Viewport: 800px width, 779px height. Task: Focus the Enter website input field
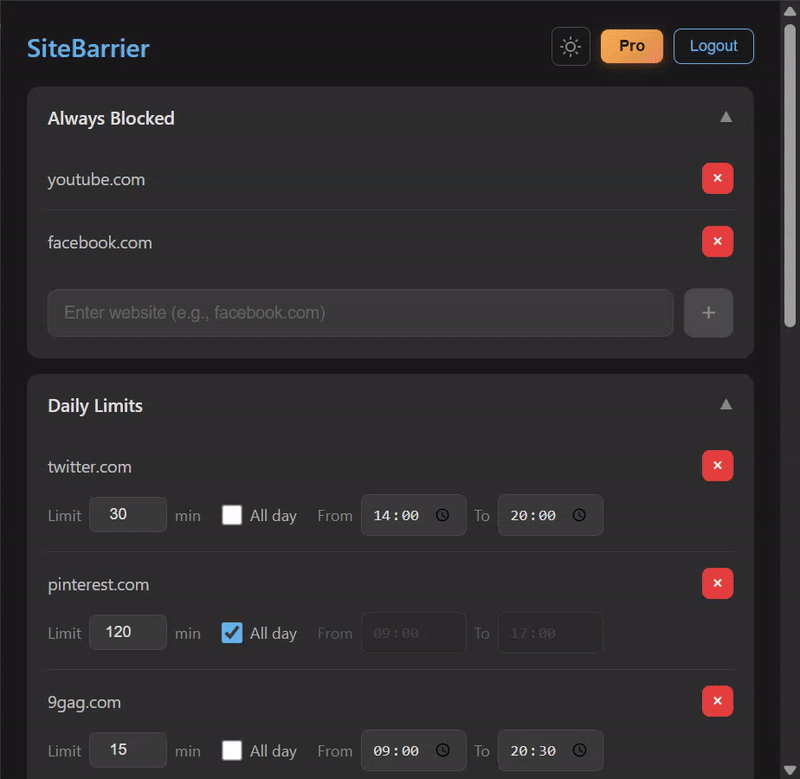pos(360,313)
